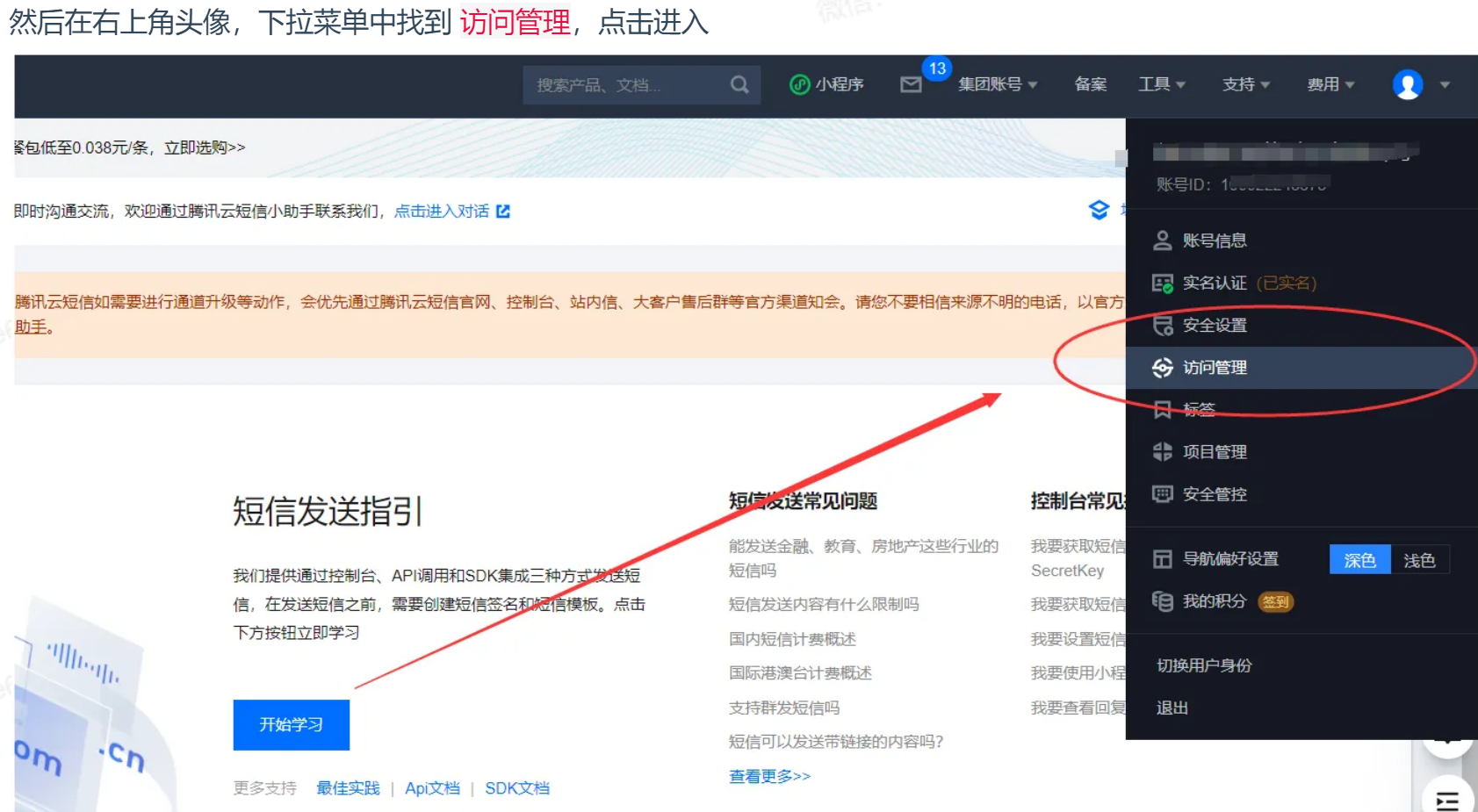
Task: Click the 账号信息 person icon
Action: [1163, 241]
